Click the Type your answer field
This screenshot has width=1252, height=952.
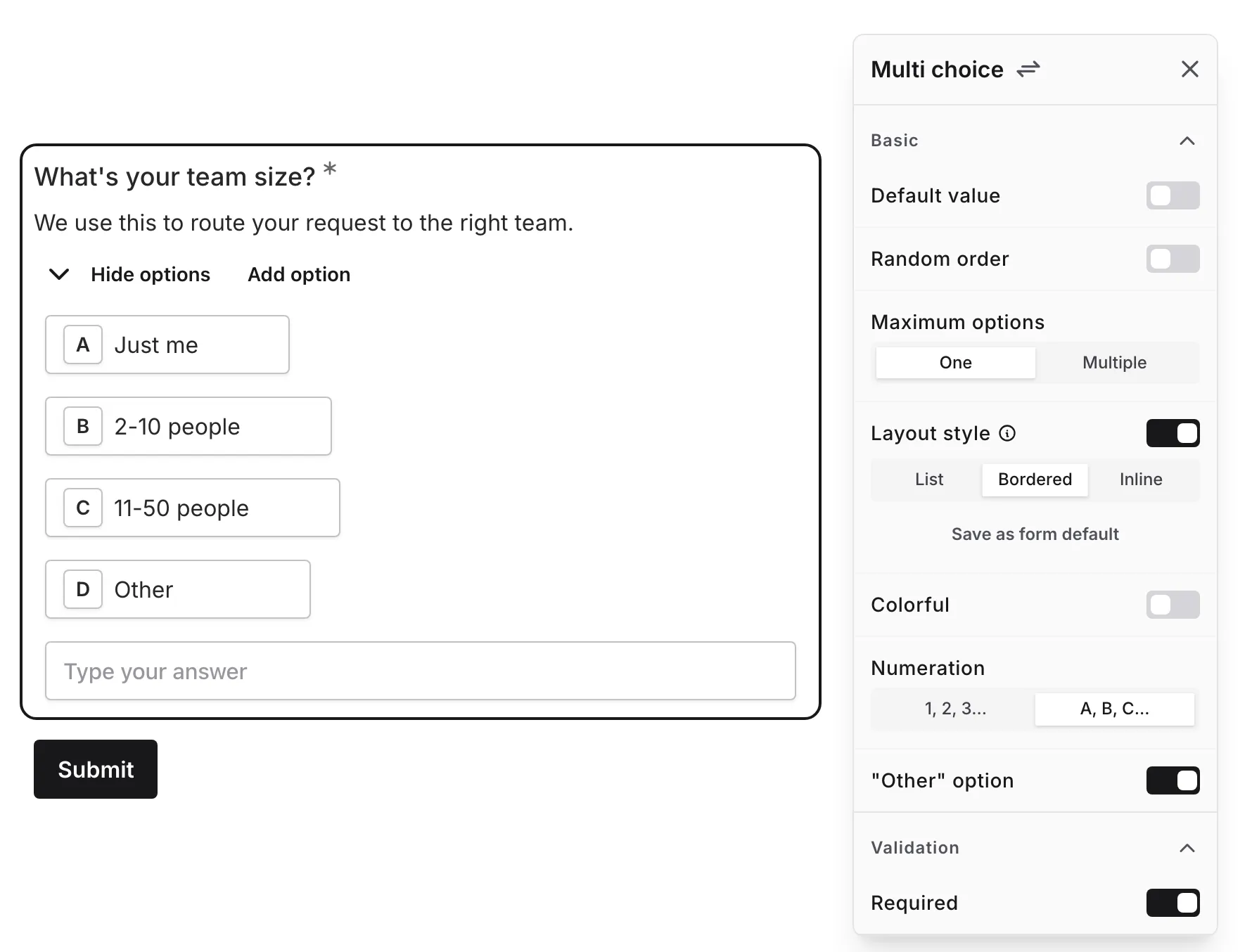point(421,671)
